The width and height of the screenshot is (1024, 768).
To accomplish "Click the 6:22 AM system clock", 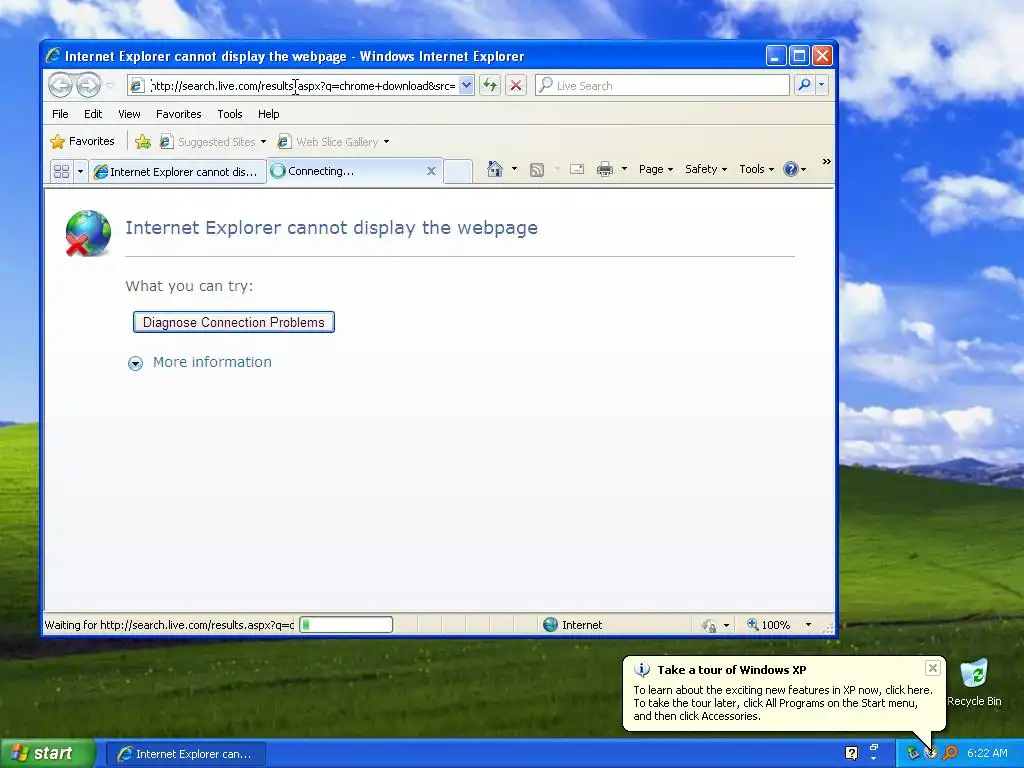I will click(x=987, y=753).
